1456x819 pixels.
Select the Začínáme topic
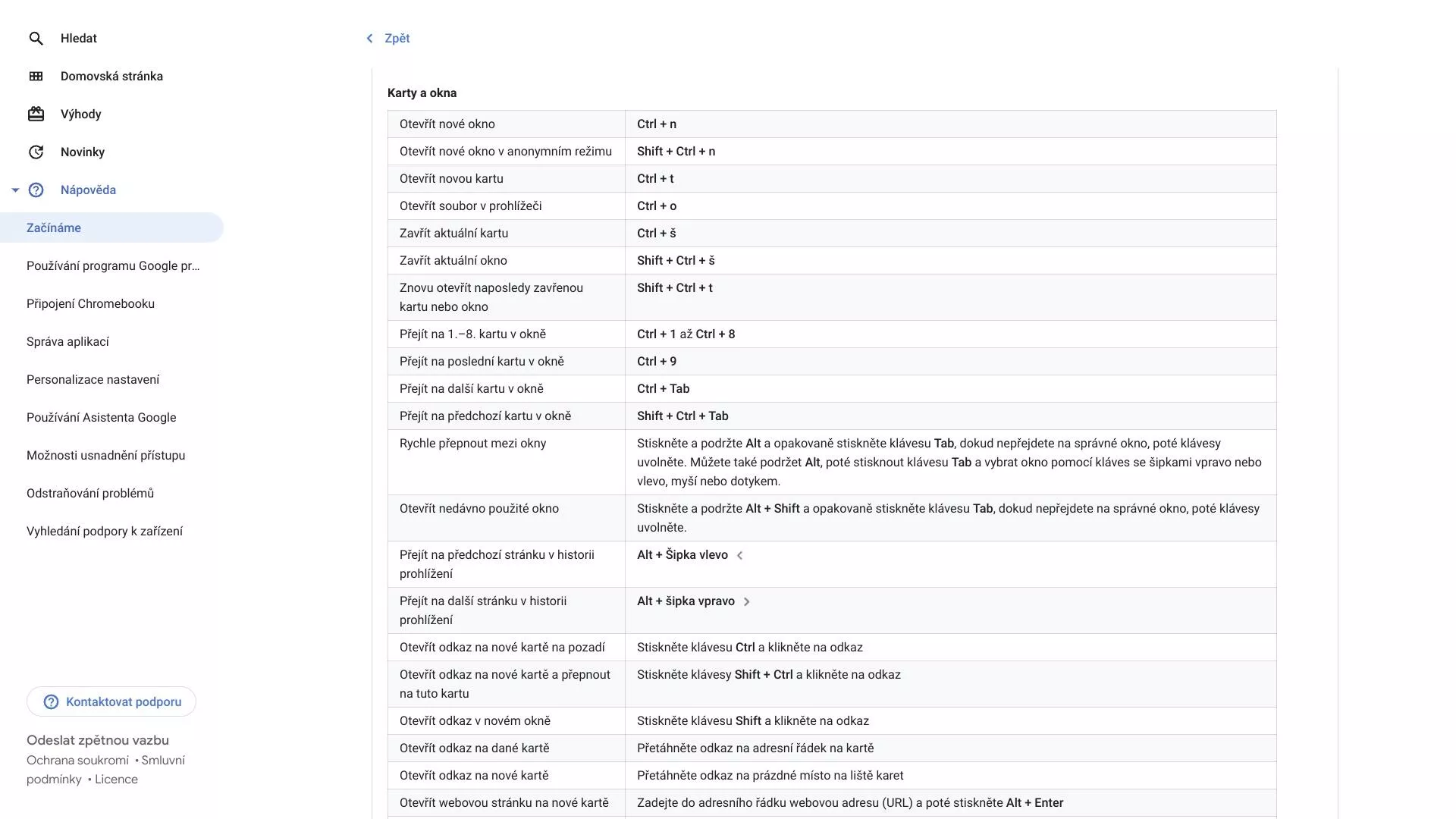tap(111, 227)
